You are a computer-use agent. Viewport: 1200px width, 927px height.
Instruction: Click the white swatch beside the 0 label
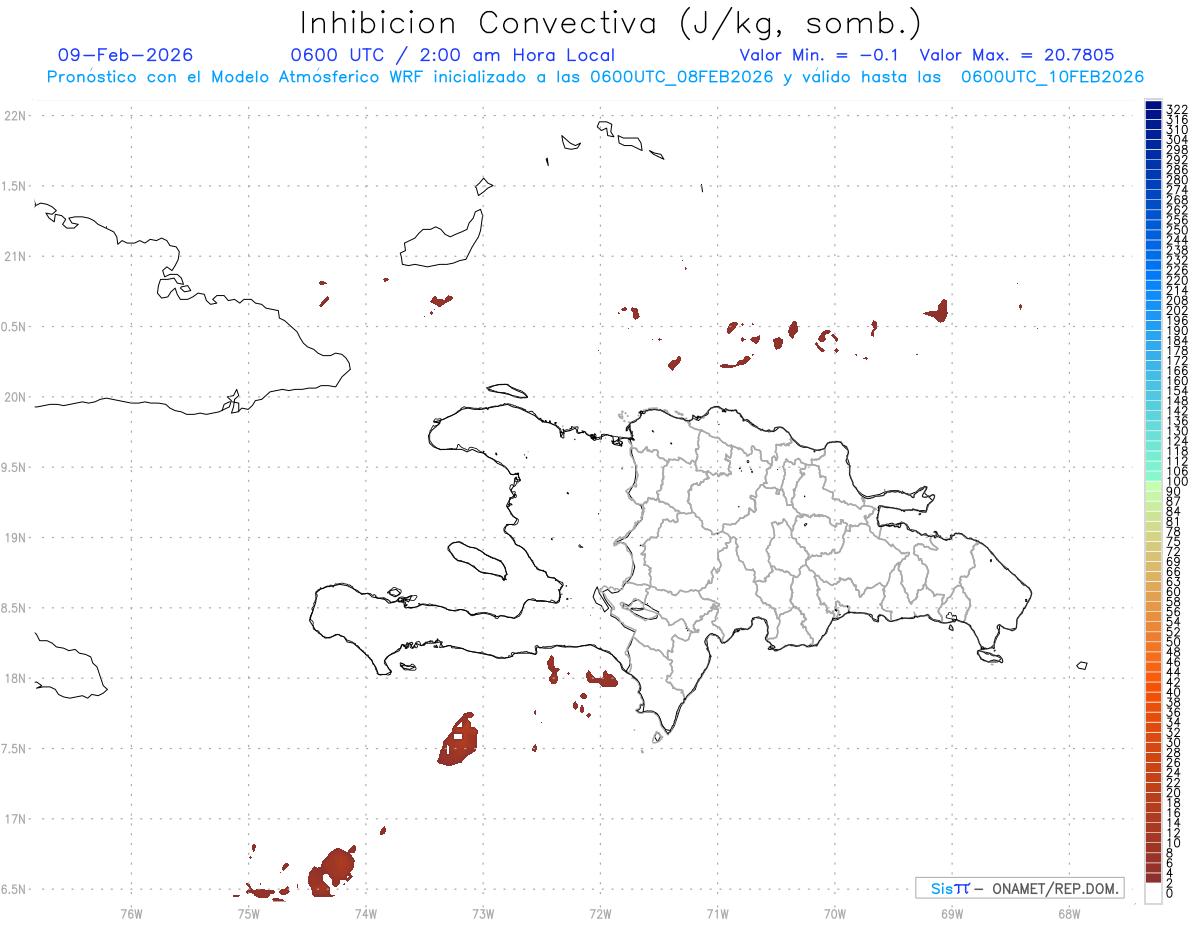(x=1153, y=894)
